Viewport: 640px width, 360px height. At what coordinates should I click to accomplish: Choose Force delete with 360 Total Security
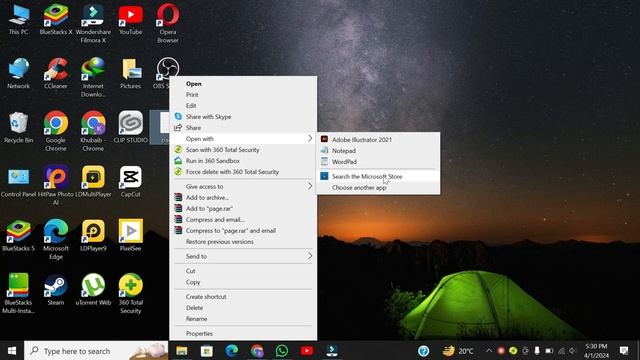coord(243,172)
